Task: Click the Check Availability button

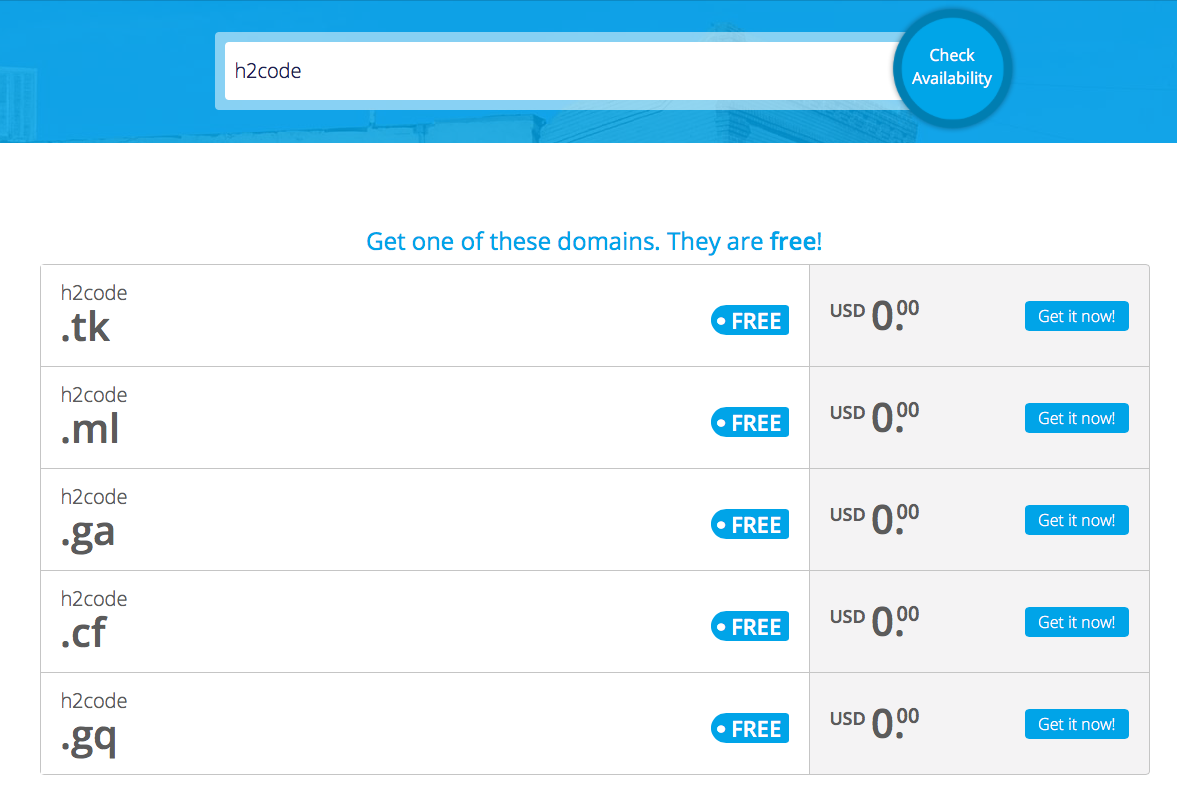Action: (951, 68)
